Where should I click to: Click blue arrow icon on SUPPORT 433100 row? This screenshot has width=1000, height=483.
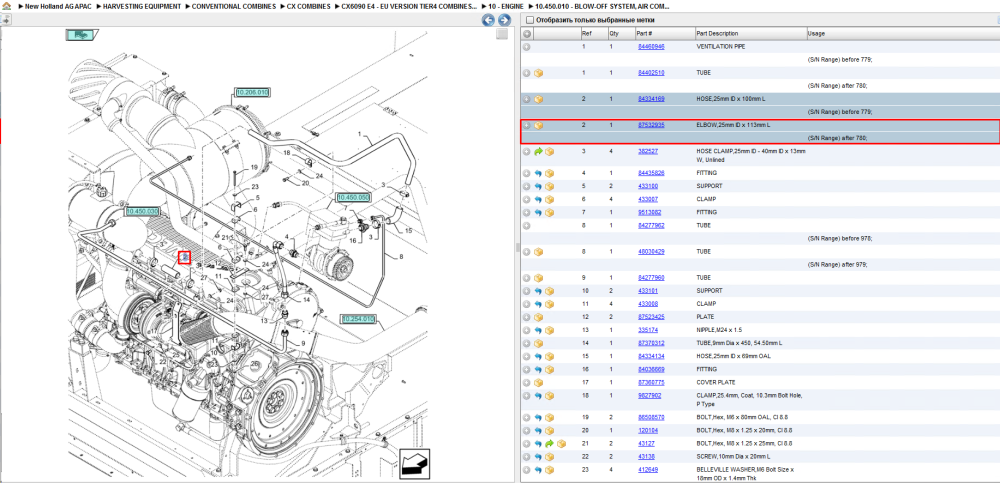(538, 186)
